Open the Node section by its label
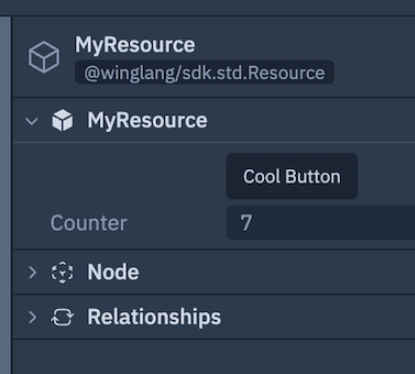This screenshot has width=415, height=374. 113,272
